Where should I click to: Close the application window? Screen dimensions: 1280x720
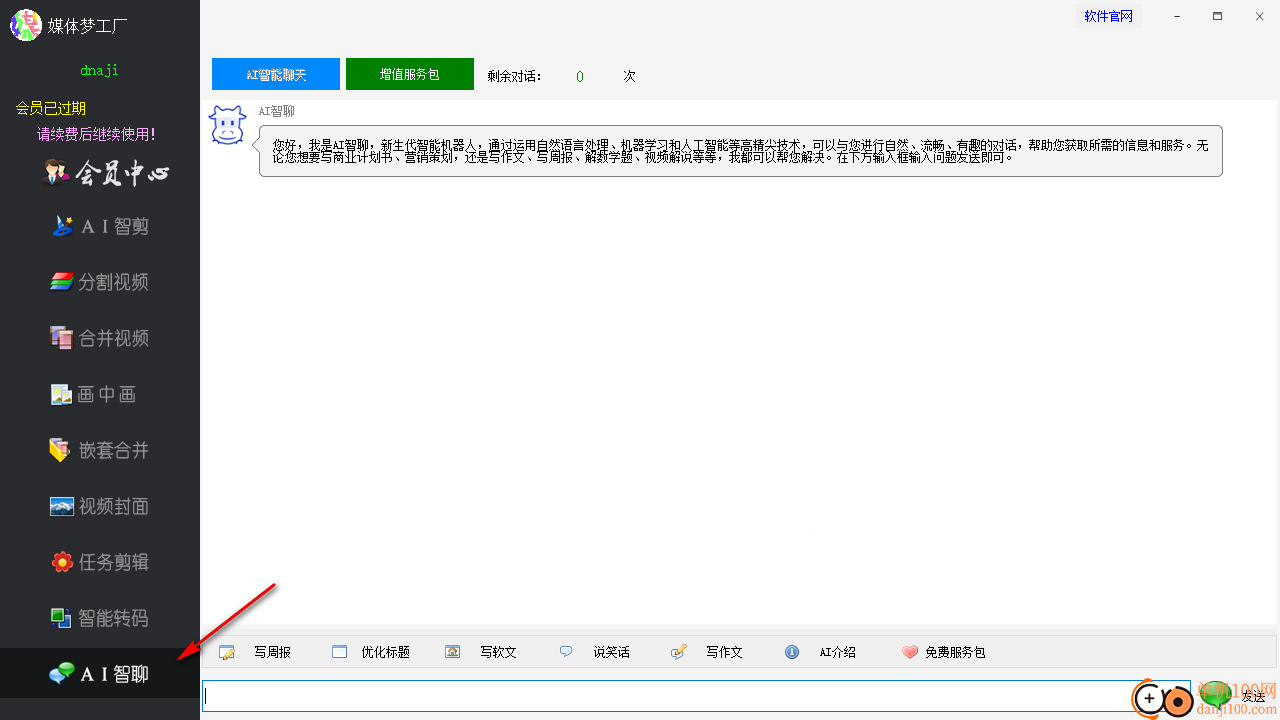[x=1259, y=16]
